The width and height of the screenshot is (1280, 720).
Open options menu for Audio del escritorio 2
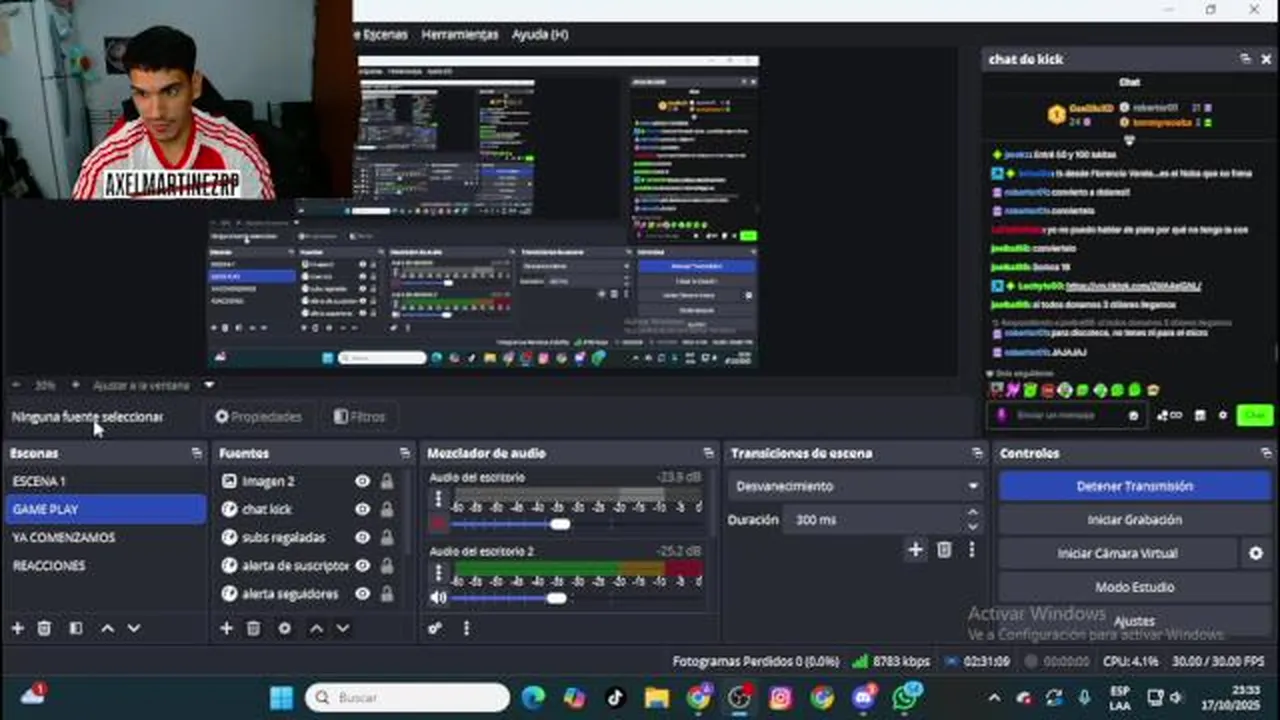point(438,573)
